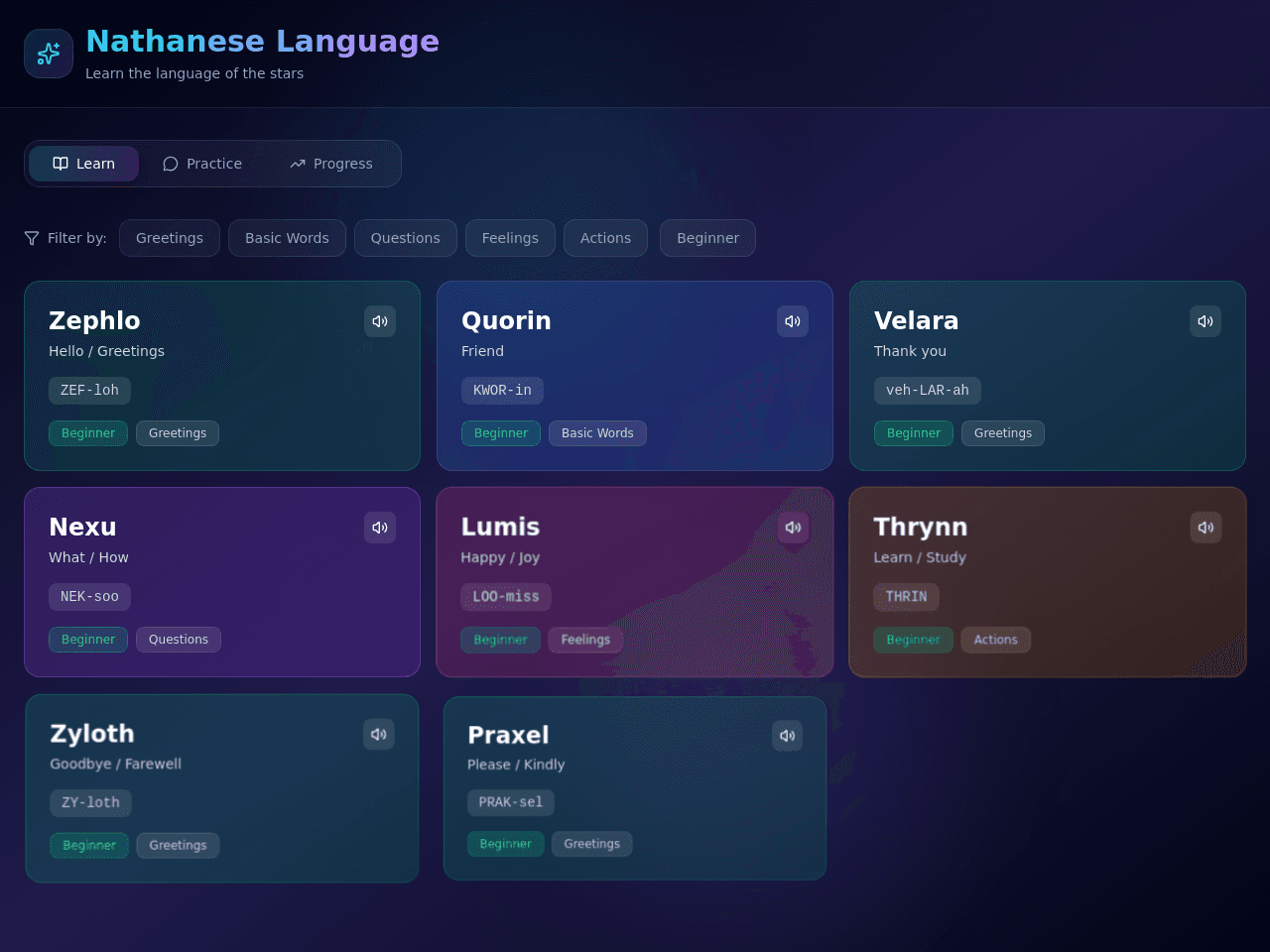Open the Zyloth word card
The width and height of the screenshot is (1270, 952).
tap(222, 788)
